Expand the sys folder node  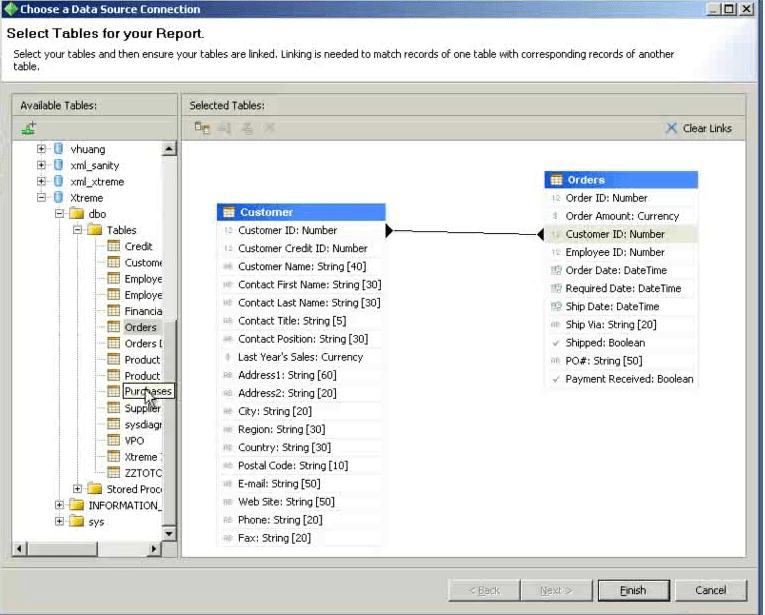[59, 522]
